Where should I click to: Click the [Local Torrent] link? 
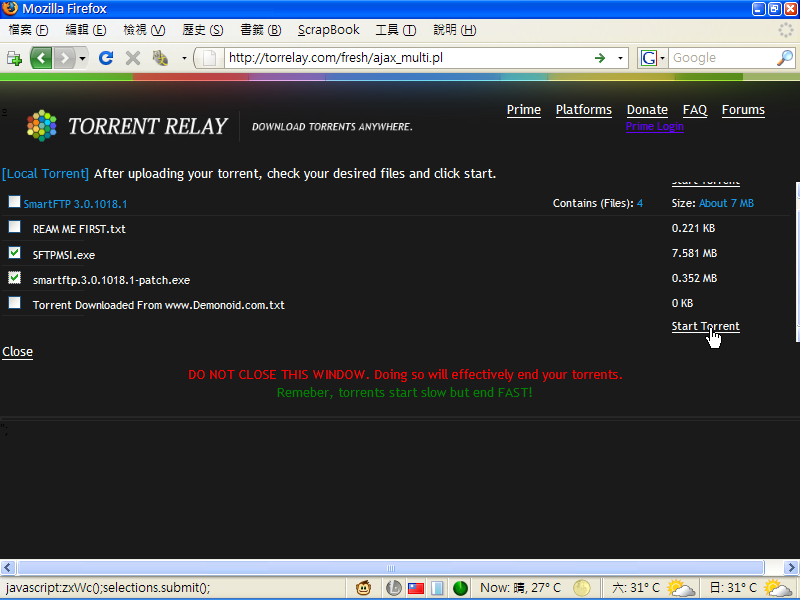(x=45, y=174)
